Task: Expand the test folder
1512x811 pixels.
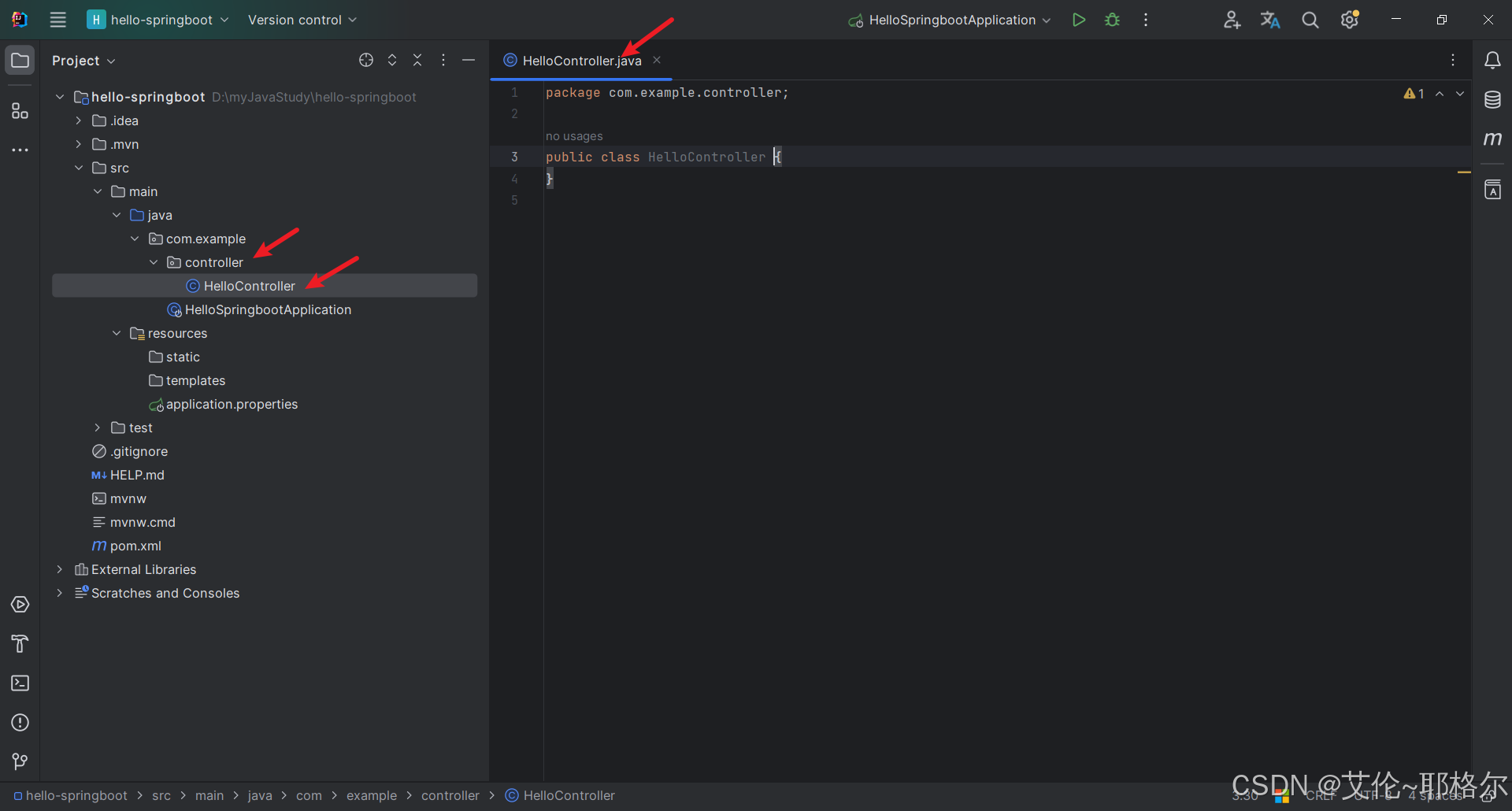Action: point(98,428)
